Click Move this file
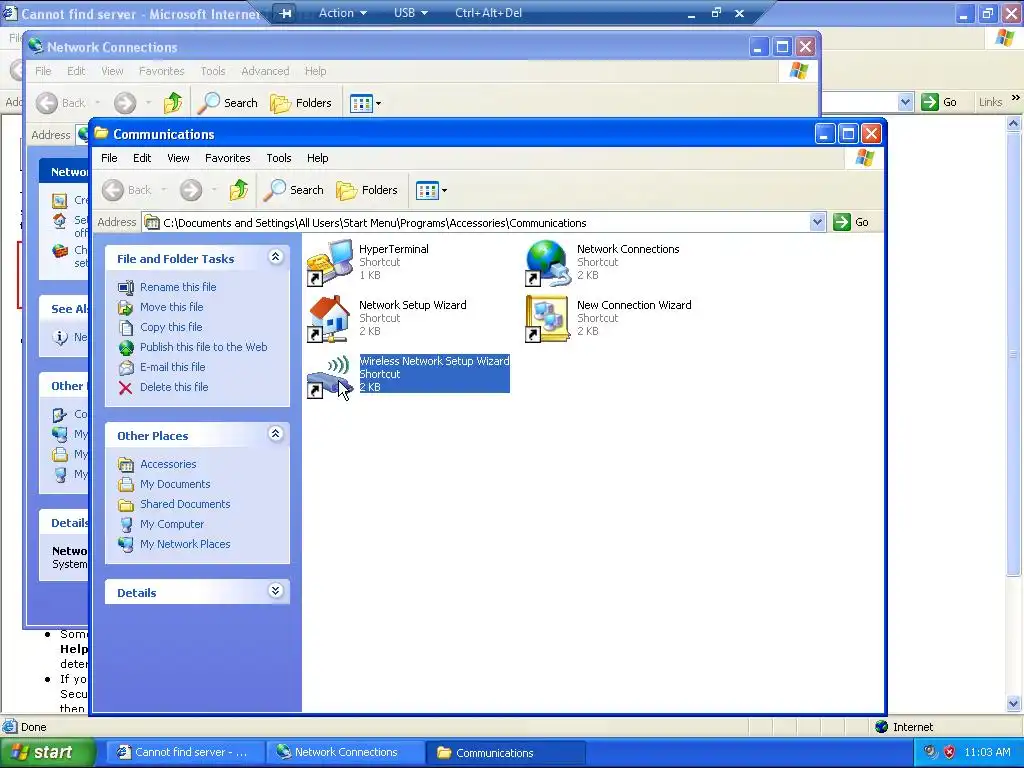 coord(171,307)
